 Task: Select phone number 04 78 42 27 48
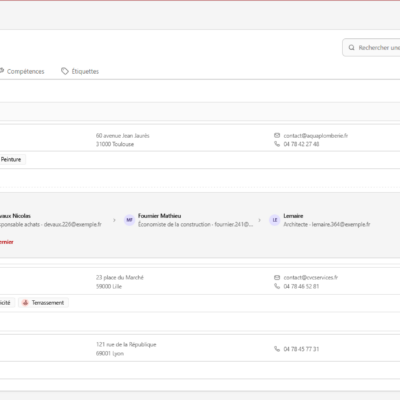301,144
